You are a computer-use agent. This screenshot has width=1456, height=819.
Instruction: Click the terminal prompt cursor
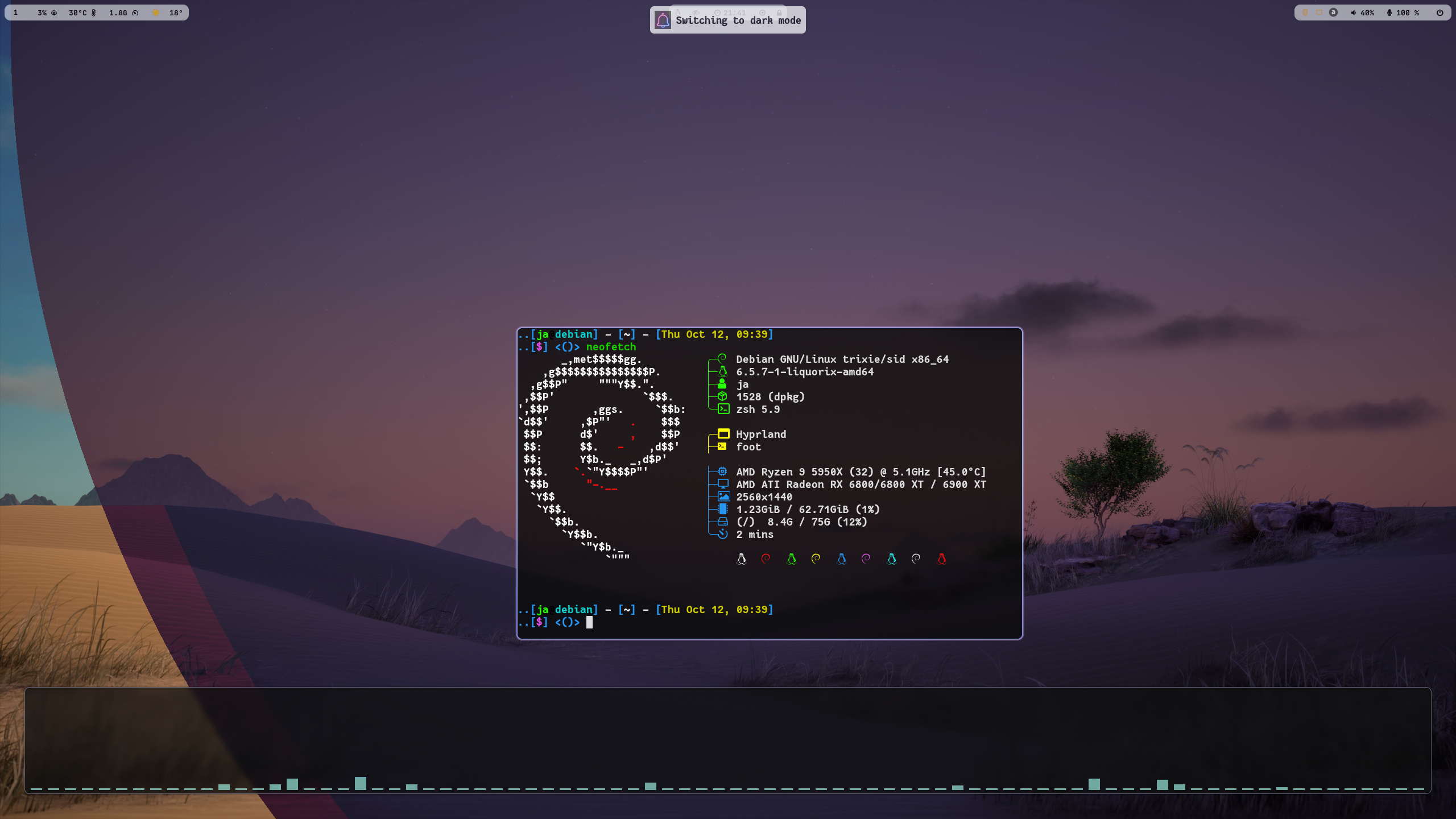[x=589, y=622]
